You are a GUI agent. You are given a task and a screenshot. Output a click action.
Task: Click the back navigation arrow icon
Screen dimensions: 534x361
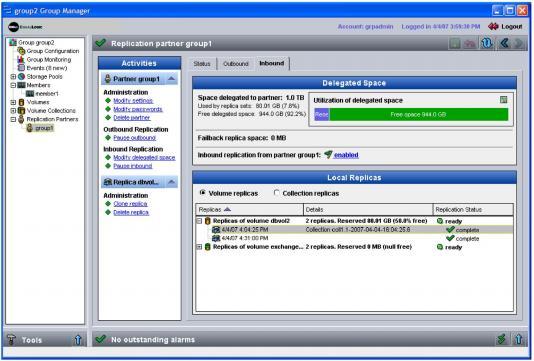pyautogui.click(x=504, y=43)
